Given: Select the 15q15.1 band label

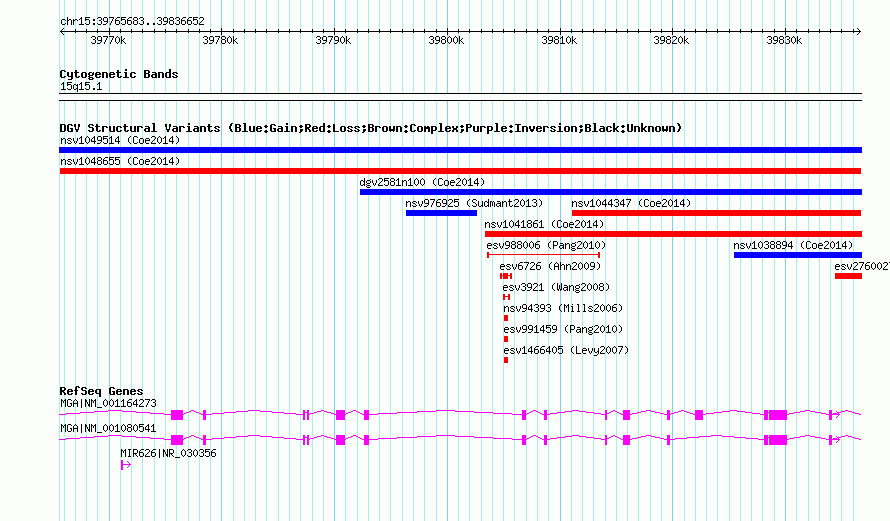Looking at the screenshot, I should (81, 86).
